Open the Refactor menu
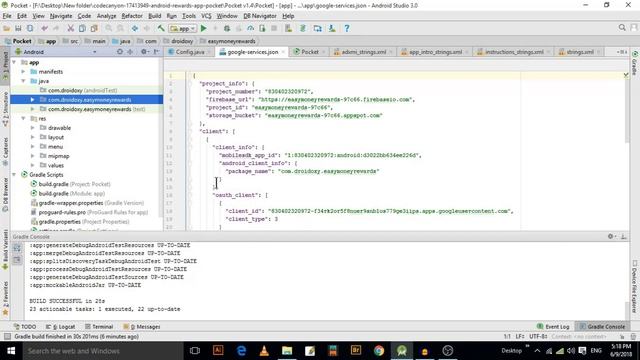 tap(132, 16)
